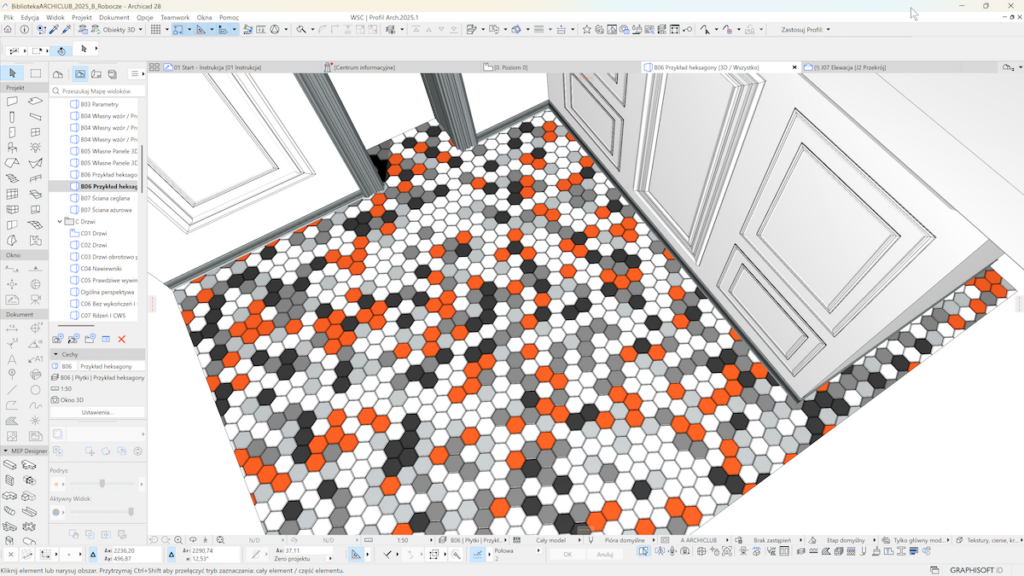Viewport: 1024px width, 576px height.
Task: Collapse the C Drzwi folder
Action: [59, 221]
